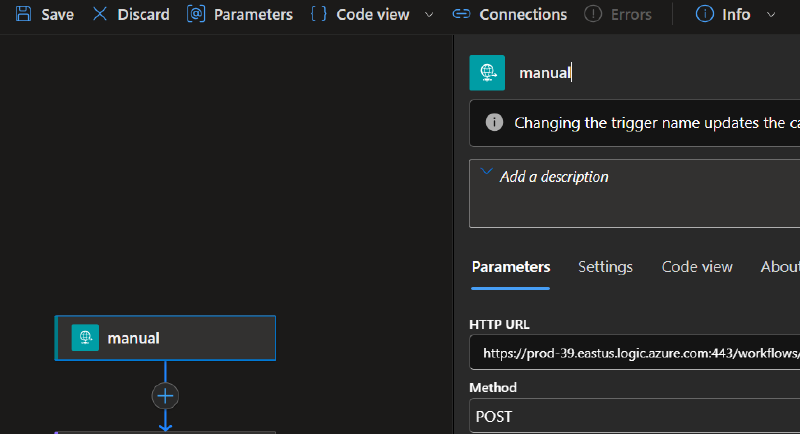Open the Code view dropdown arrow in the toolbar
The width and height of the screenshot is (800, 434).
point(429,15)
